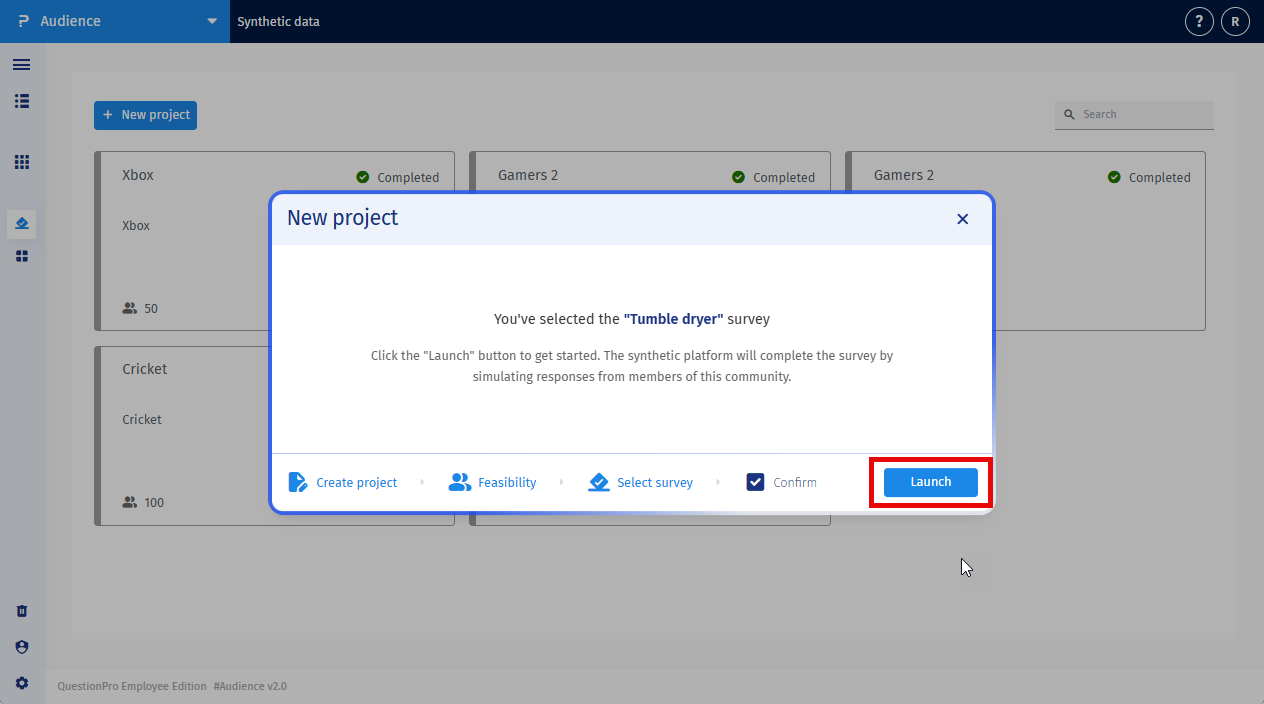The image size is (1264, 704).
Task: Click the list view icon in sidebar
Action: coord(21,101)
